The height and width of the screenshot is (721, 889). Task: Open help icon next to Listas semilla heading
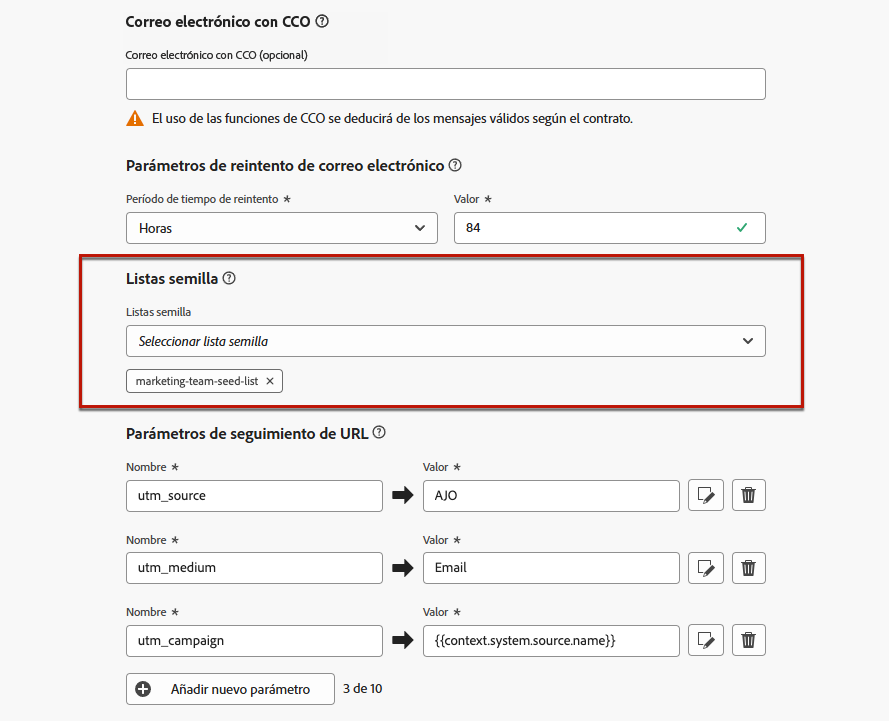229,278
